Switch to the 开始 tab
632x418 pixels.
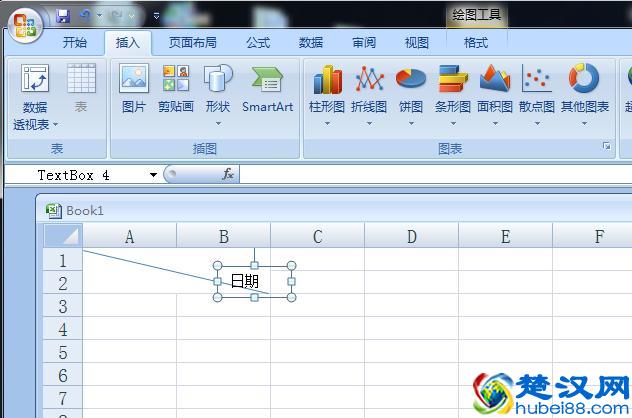click(x=75, y=42)
